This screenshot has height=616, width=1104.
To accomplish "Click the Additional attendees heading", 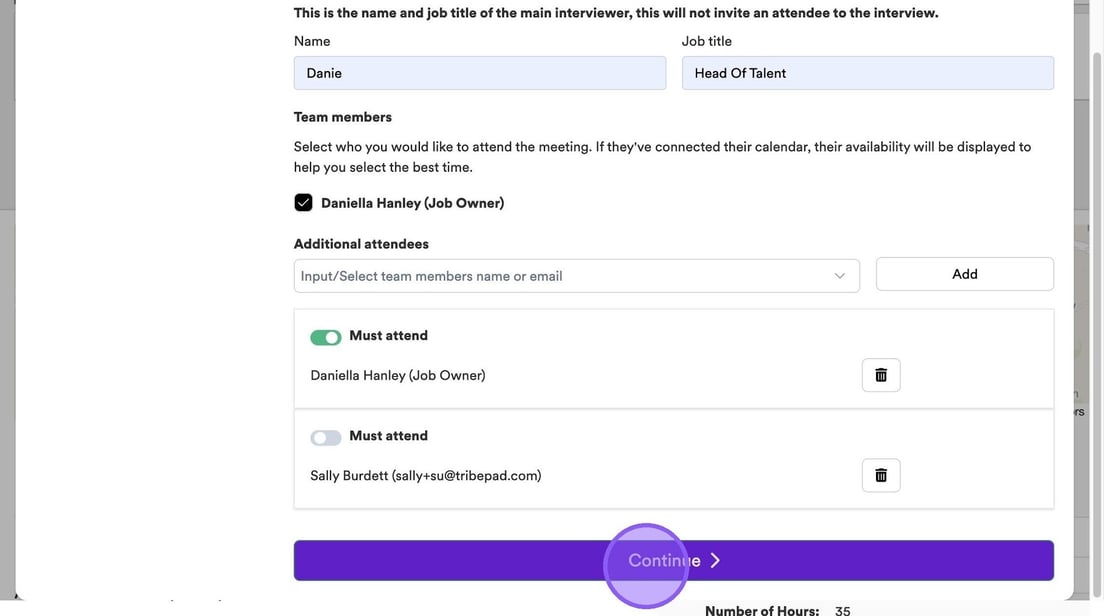I will tap(361, 244).
